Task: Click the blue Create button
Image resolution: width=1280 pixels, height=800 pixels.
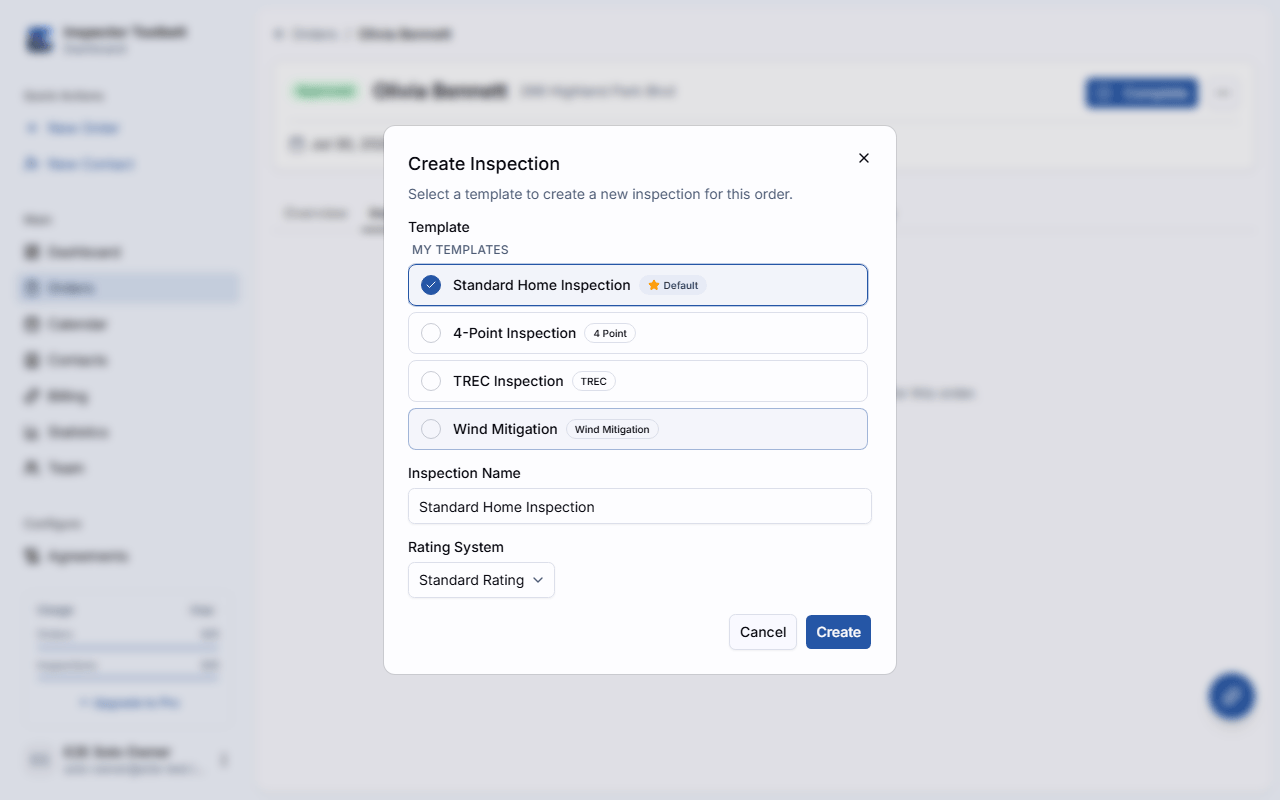Action: tap(838, 632)
